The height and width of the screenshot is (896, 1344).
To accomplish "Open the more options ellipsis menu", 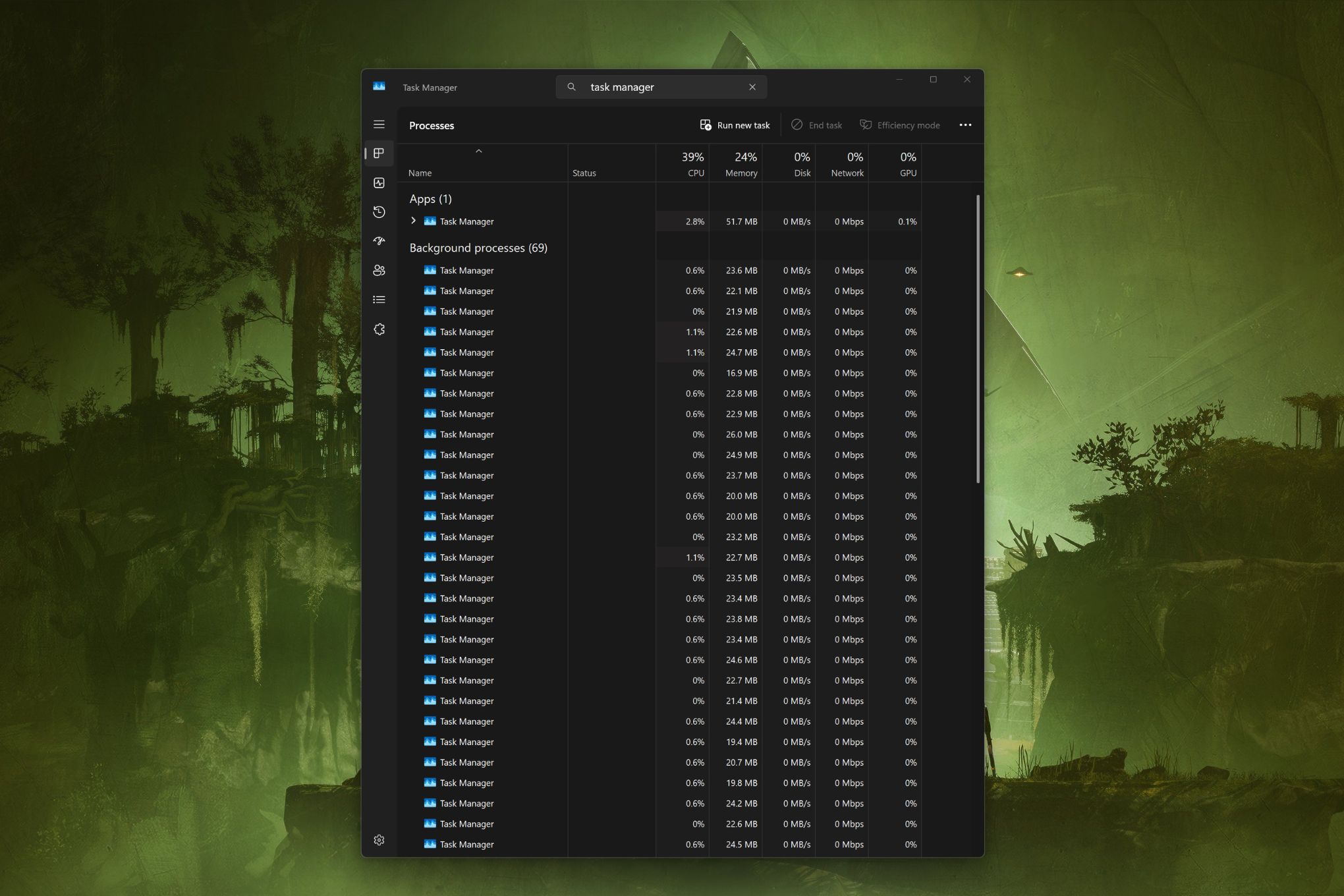I will tap(965, 125).
